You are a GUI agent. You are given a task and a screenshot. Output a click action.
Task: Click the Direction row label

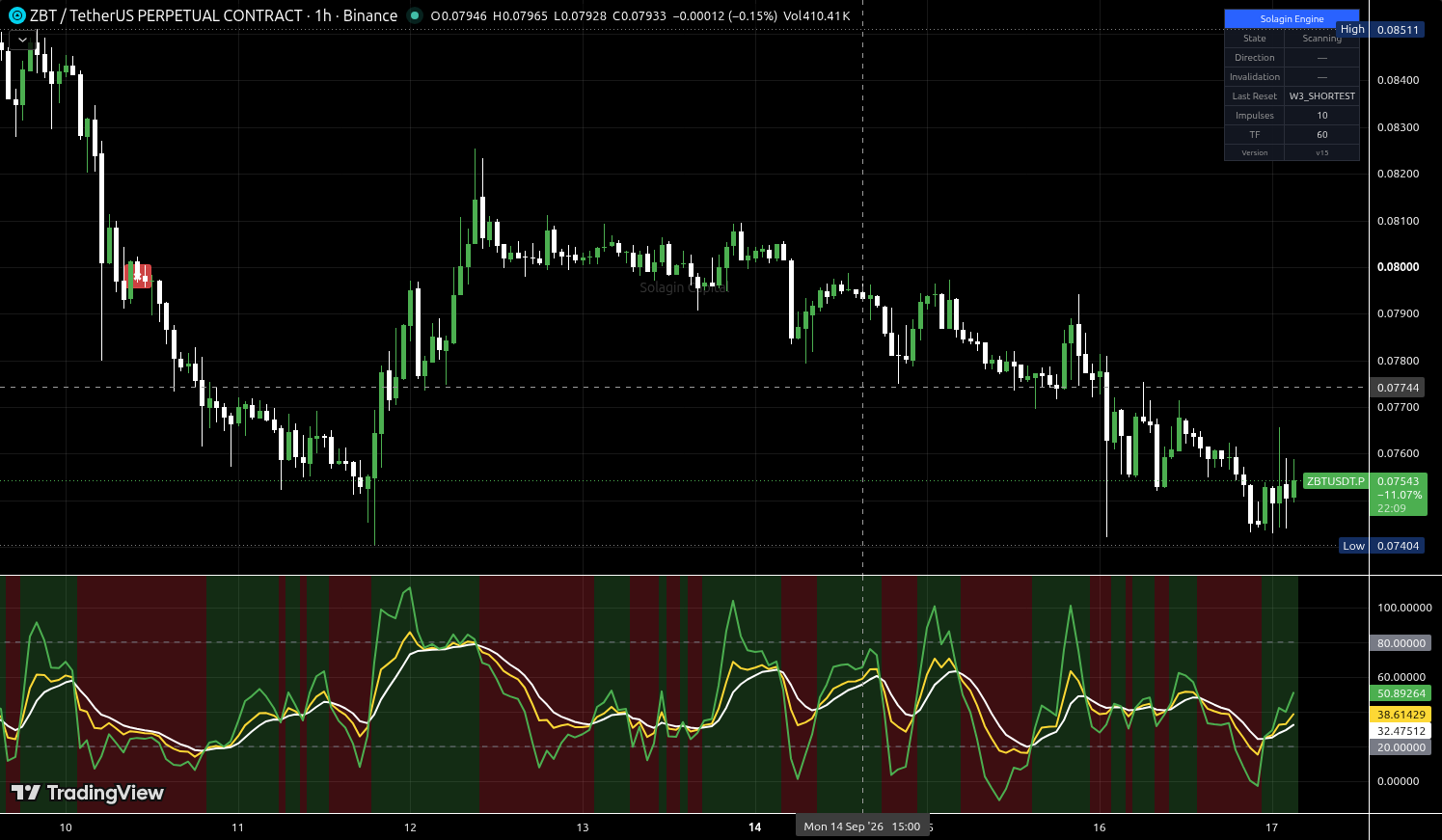pos(1255,58)
